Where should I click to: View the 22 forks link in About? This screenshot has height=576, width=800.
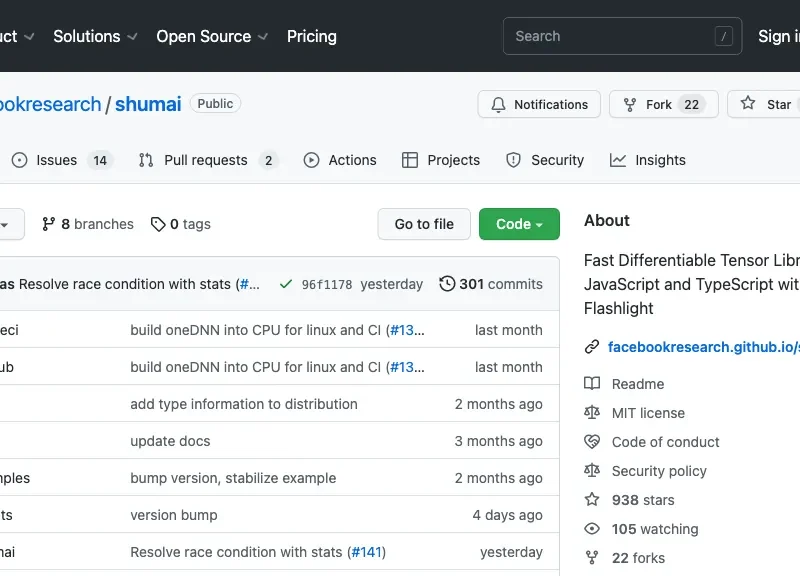pos(638,558)
